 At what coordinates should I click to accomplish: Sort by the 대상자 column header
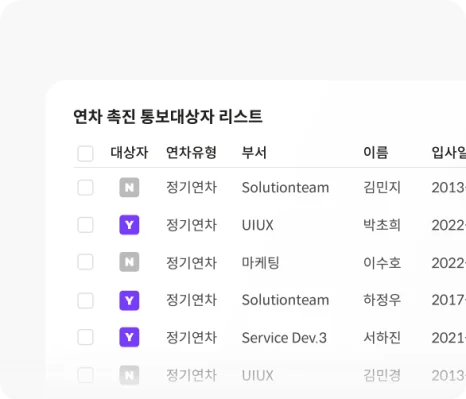pos(129,153)
